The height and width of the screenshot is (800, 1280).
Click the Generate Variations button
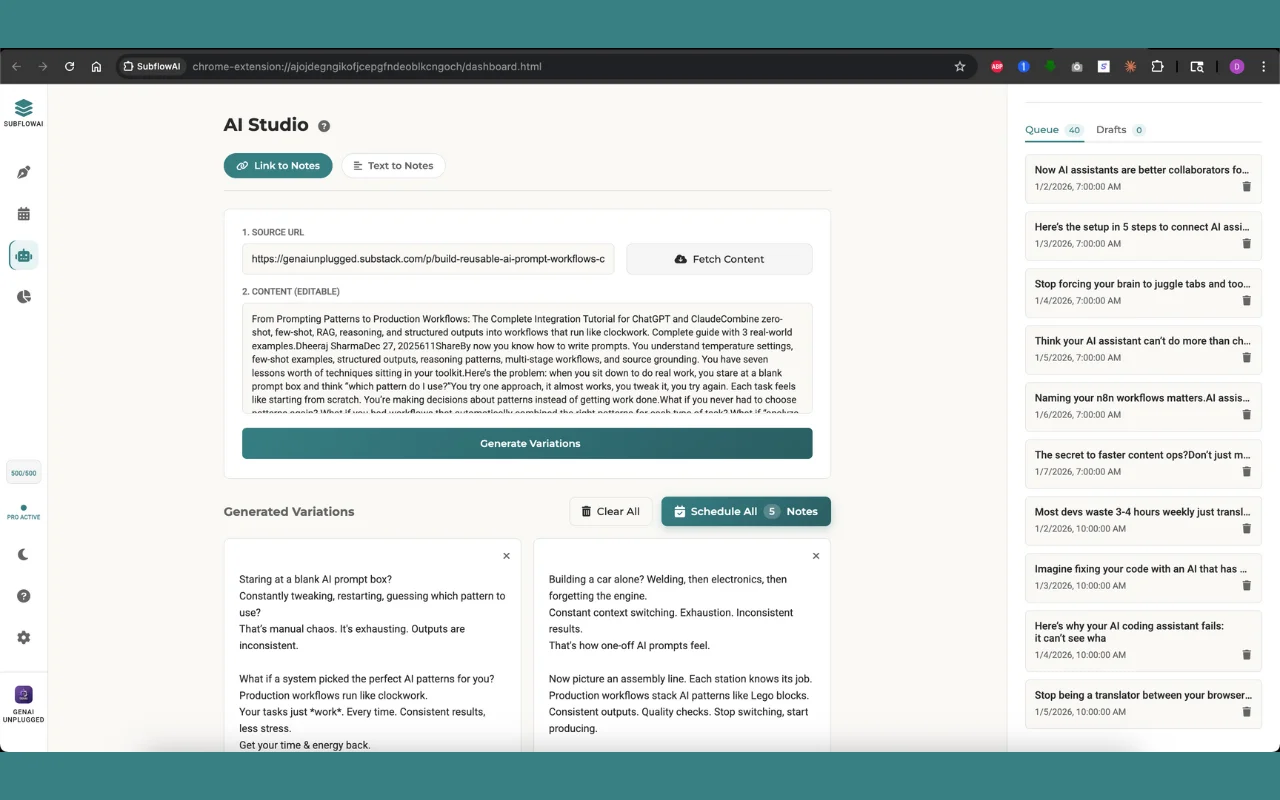[527, 443]
